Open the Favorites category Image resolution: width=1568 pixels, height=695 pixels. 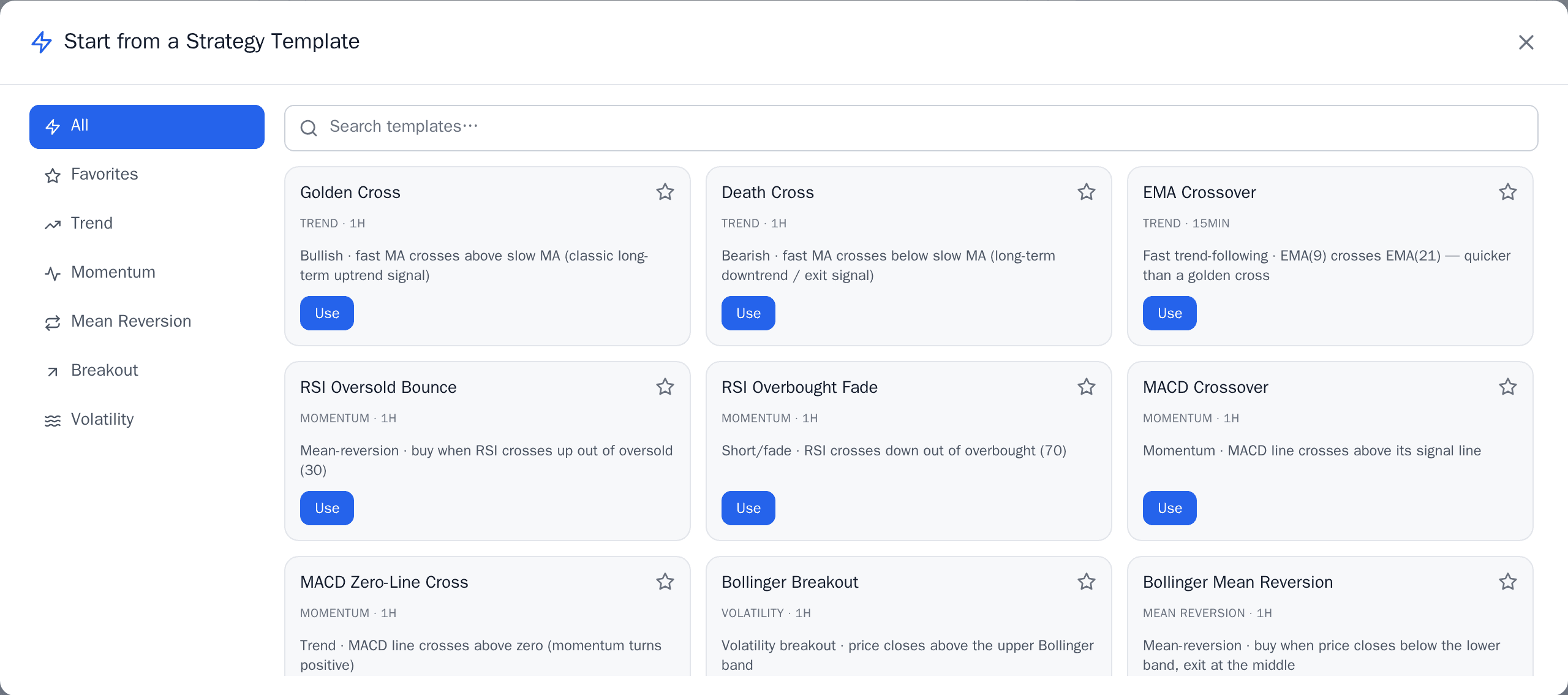[147, 175]
